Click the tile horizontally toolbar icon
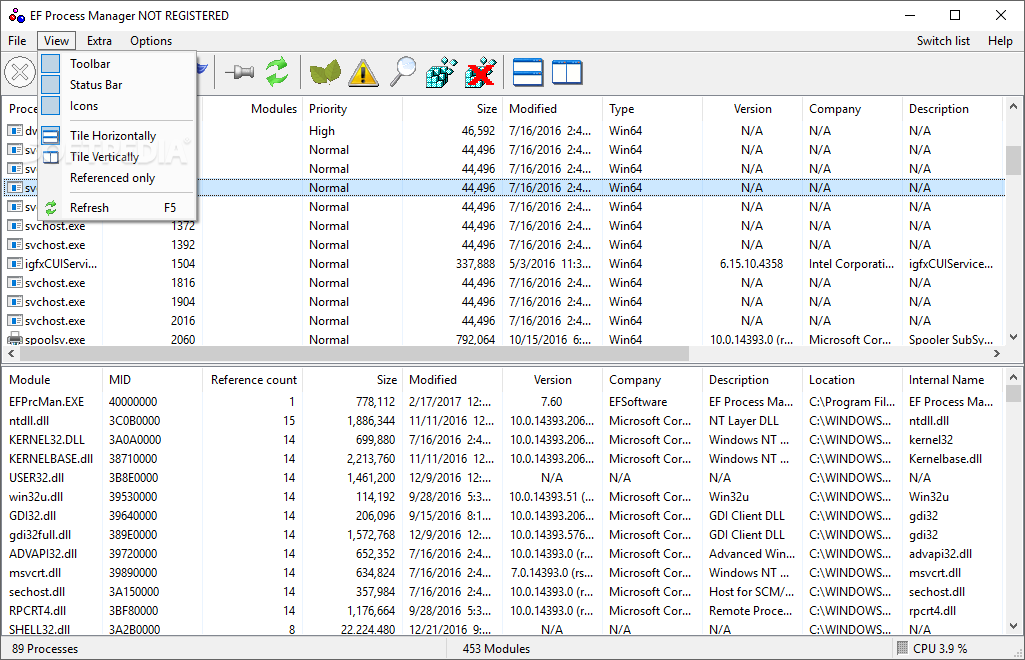 (x=528, y=73)
